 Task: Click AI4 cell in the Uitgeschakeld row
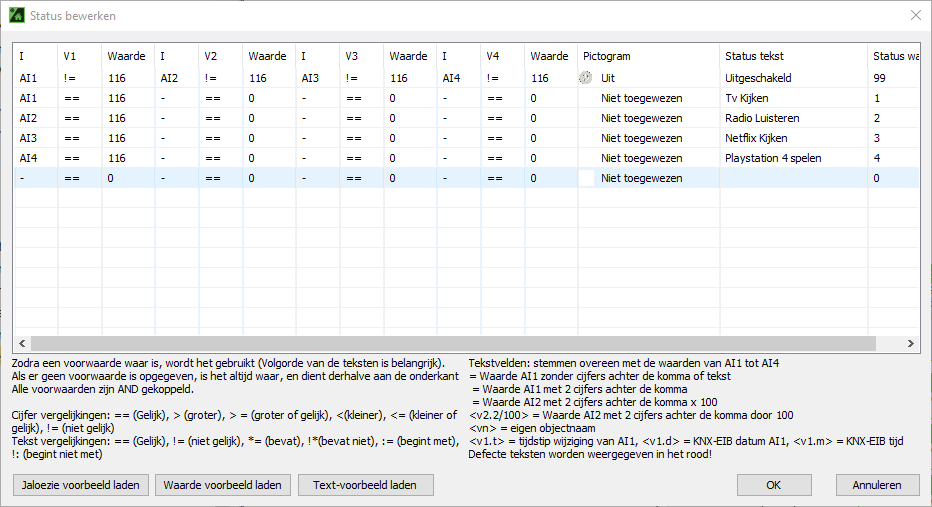458,78
